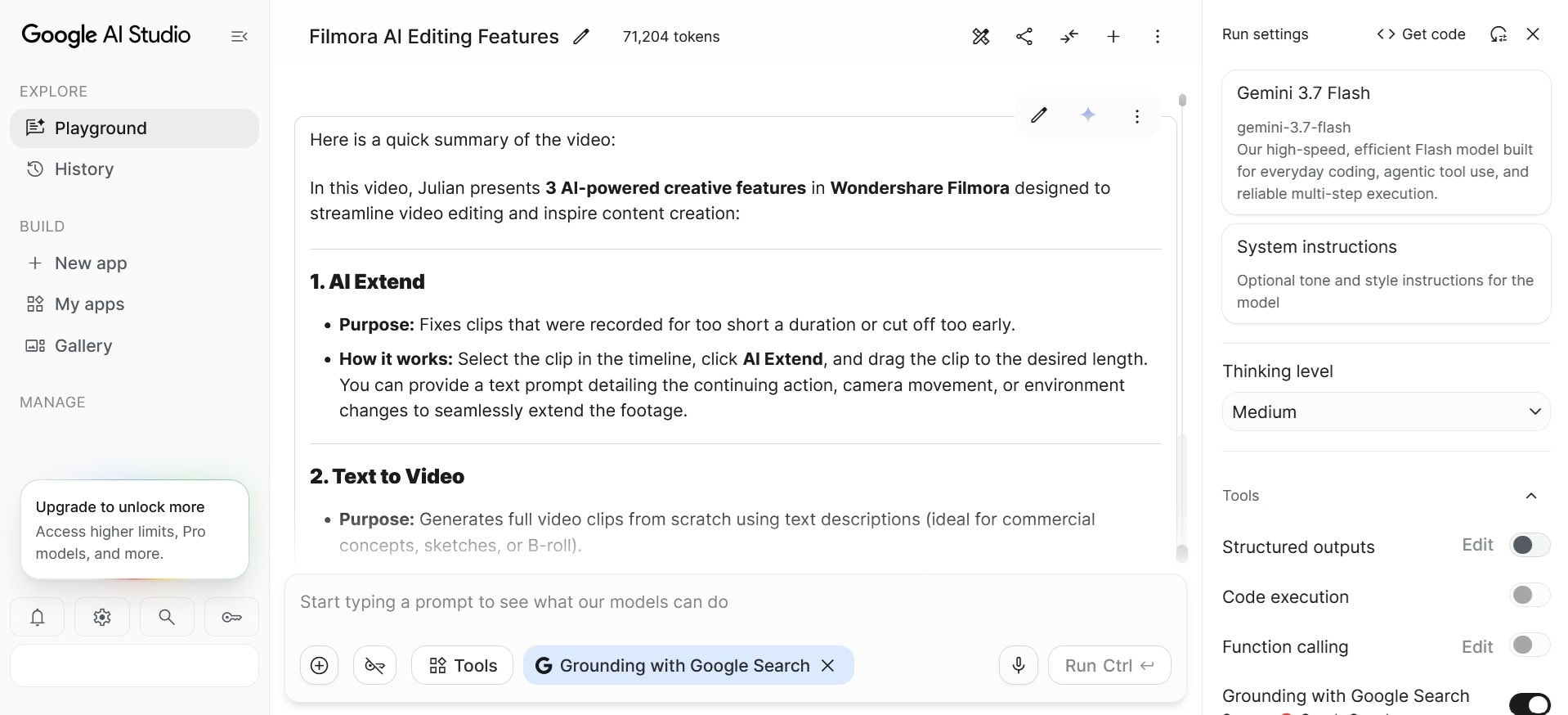Edit Function calling settings
1568x715 pixels.
[x=1477, y=647]
